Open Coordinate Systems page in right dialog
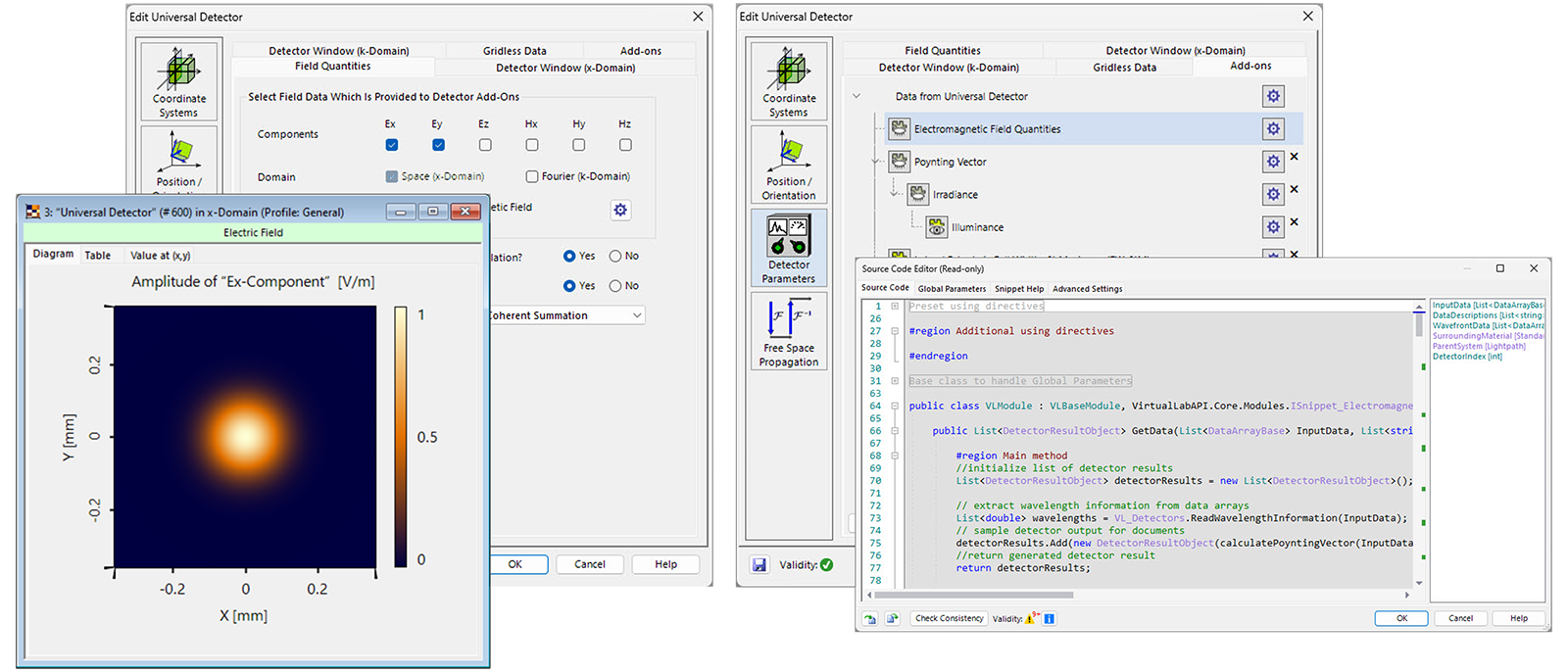 (789, 80)
